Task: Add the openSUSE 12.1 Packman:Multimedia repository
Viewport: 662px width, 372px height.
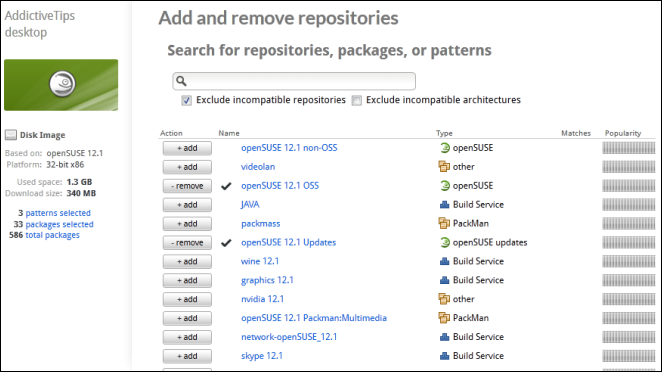Action: tap(187, 318)
